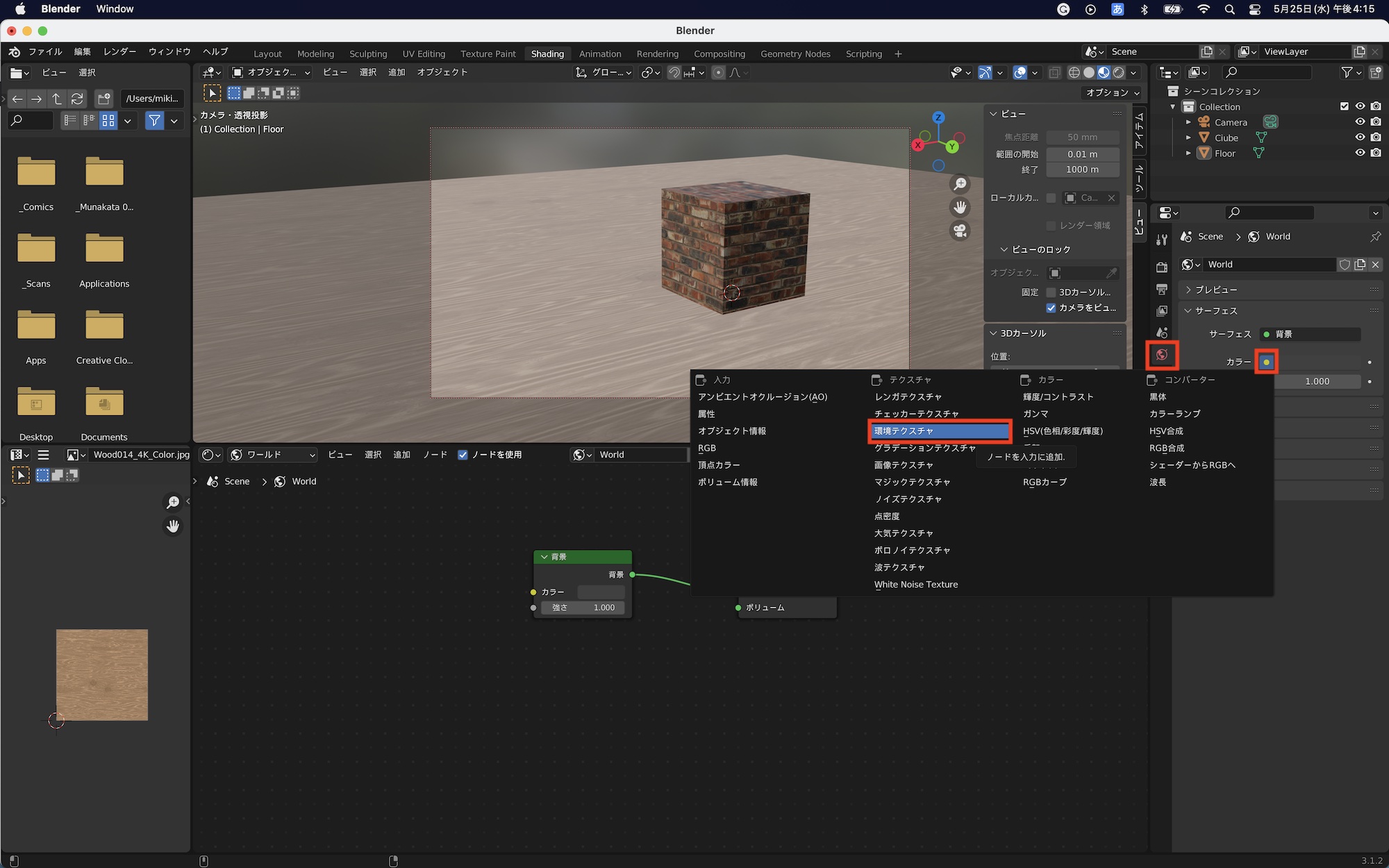Viewport: 1389px width, 868px height.
Task: Enable the 3Dカーソル lock checkbox
Action: point(1051,292)
